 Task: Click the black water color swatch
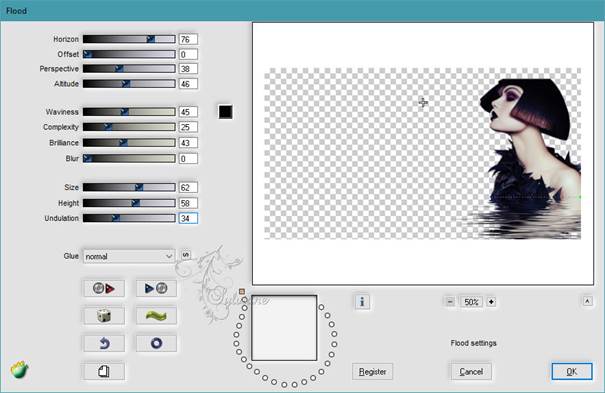(x=225, y=112)
